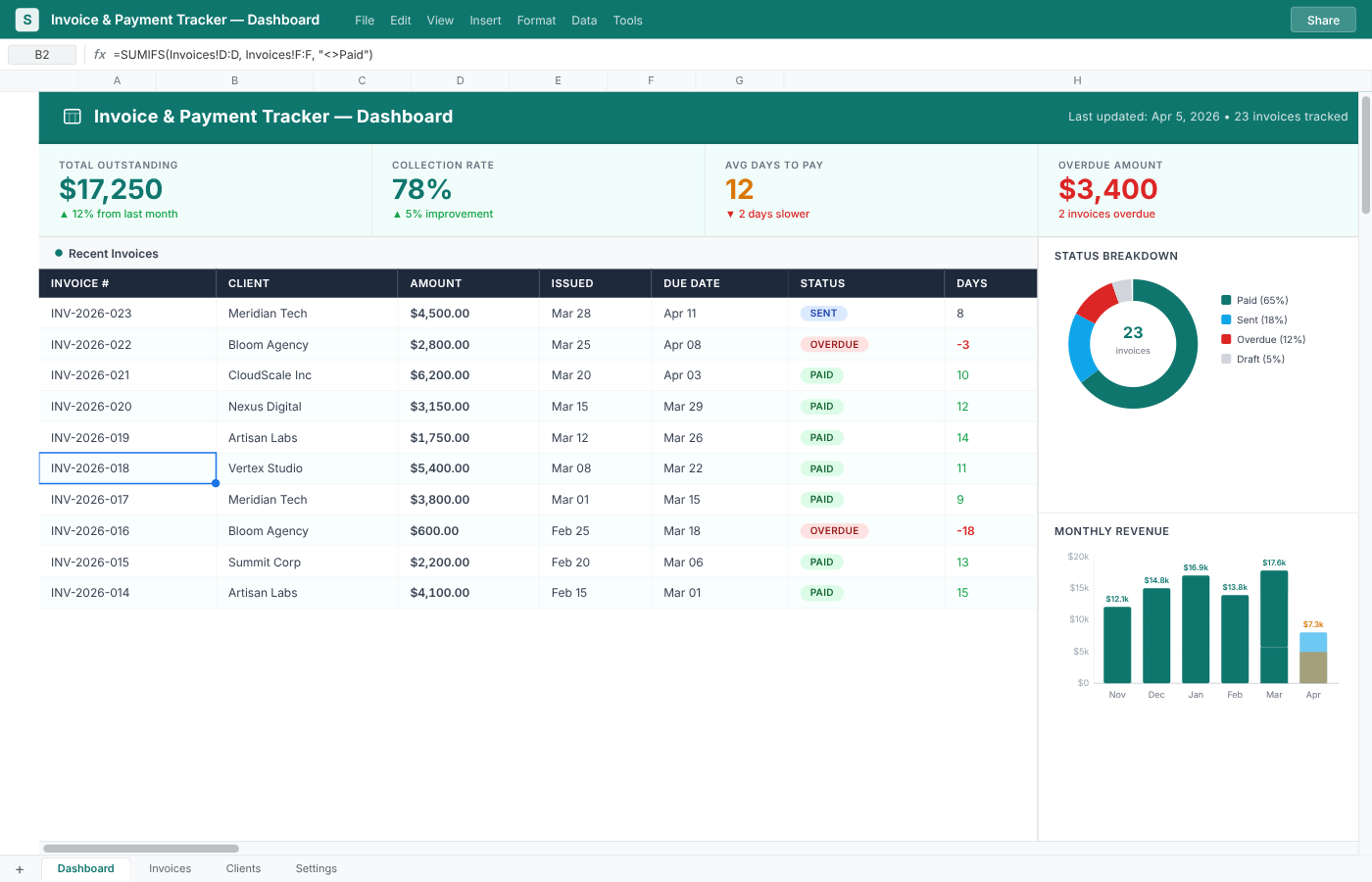Open the File menu
Viewport: 1372px width, 882px height.
pyautogui.click(x=365, y=21)
